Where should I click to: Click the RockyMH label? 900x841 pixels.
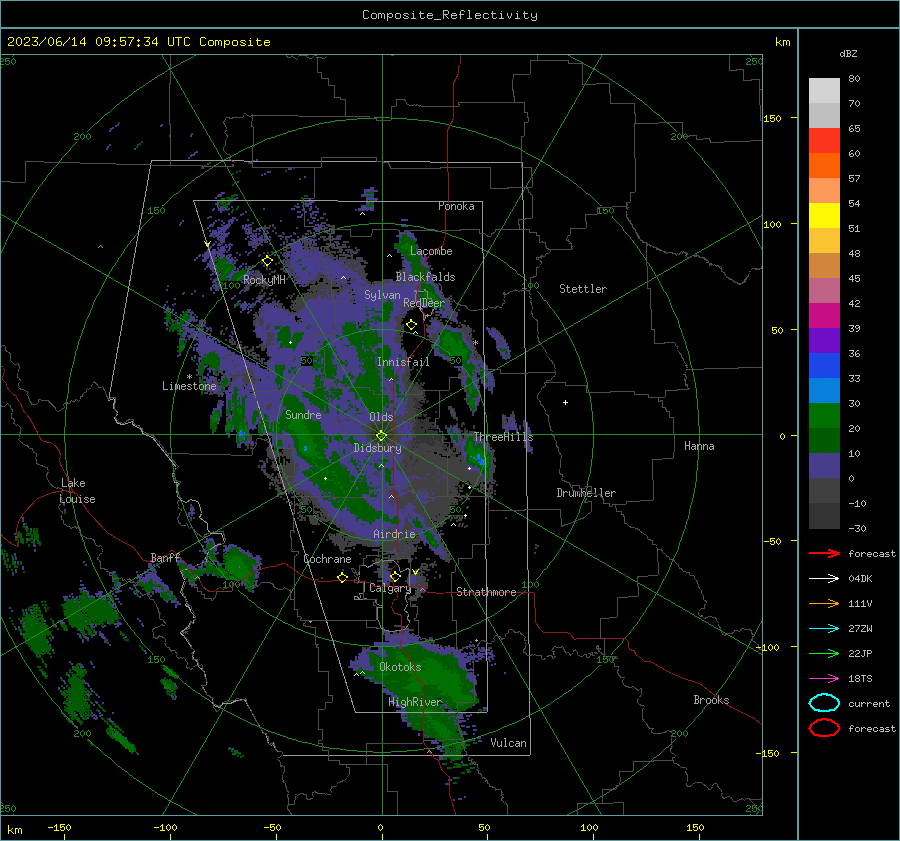click(x=265, y=280)
